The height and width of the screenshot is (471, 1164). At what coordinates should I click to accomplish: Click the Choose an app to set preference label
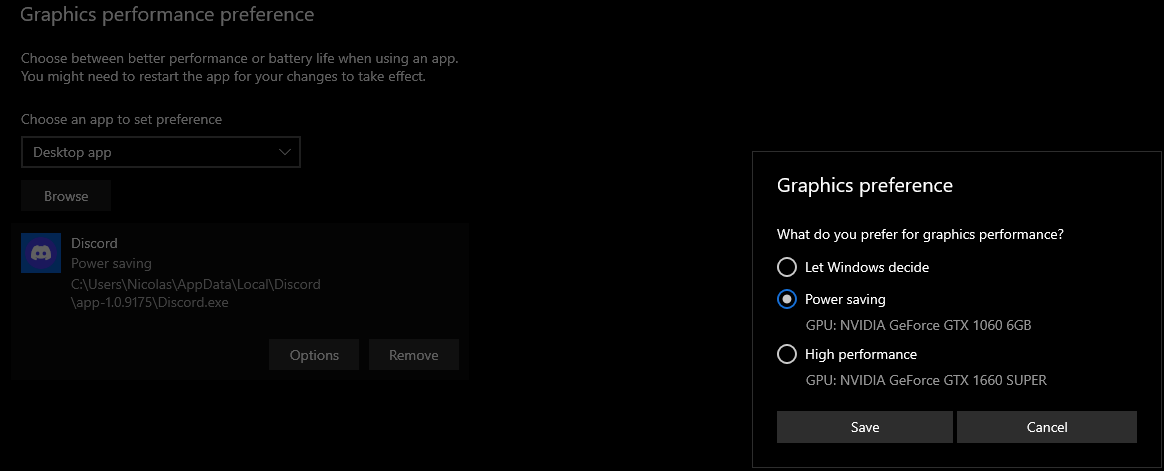click(x=122, y=119)
